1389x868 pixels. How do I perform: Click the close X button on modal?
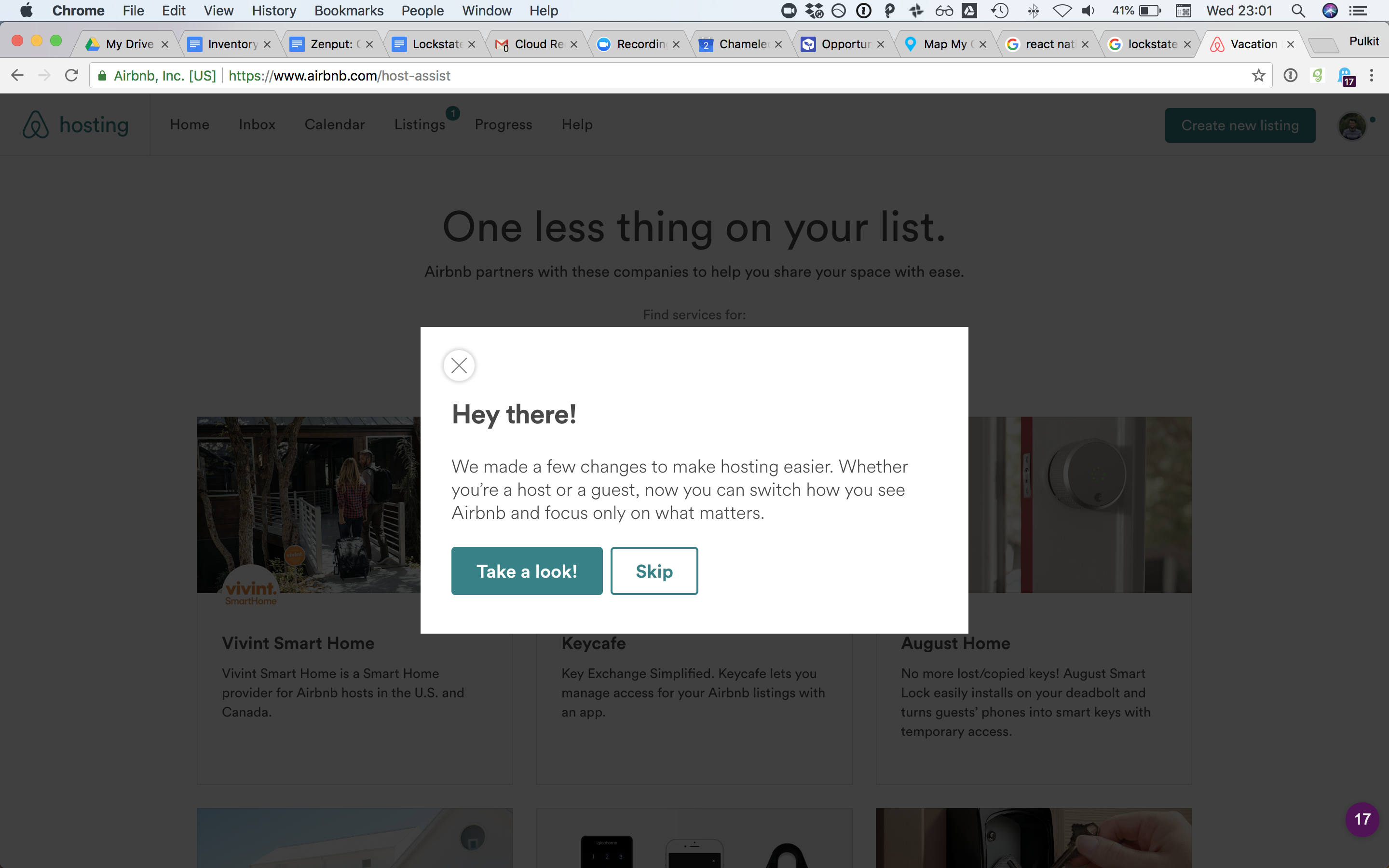tap(460, 365)
